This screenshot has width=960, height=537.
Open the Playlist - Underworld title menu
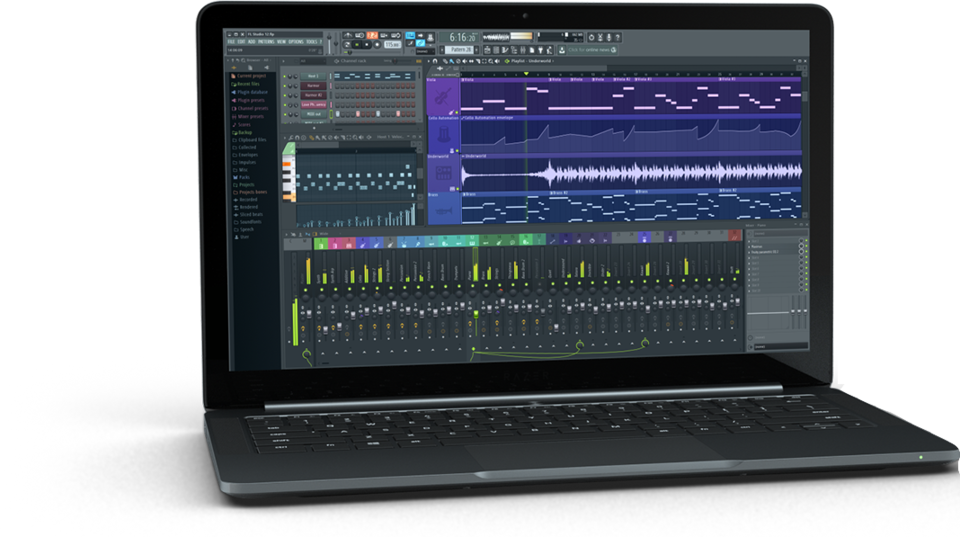[x=531, y=61]
